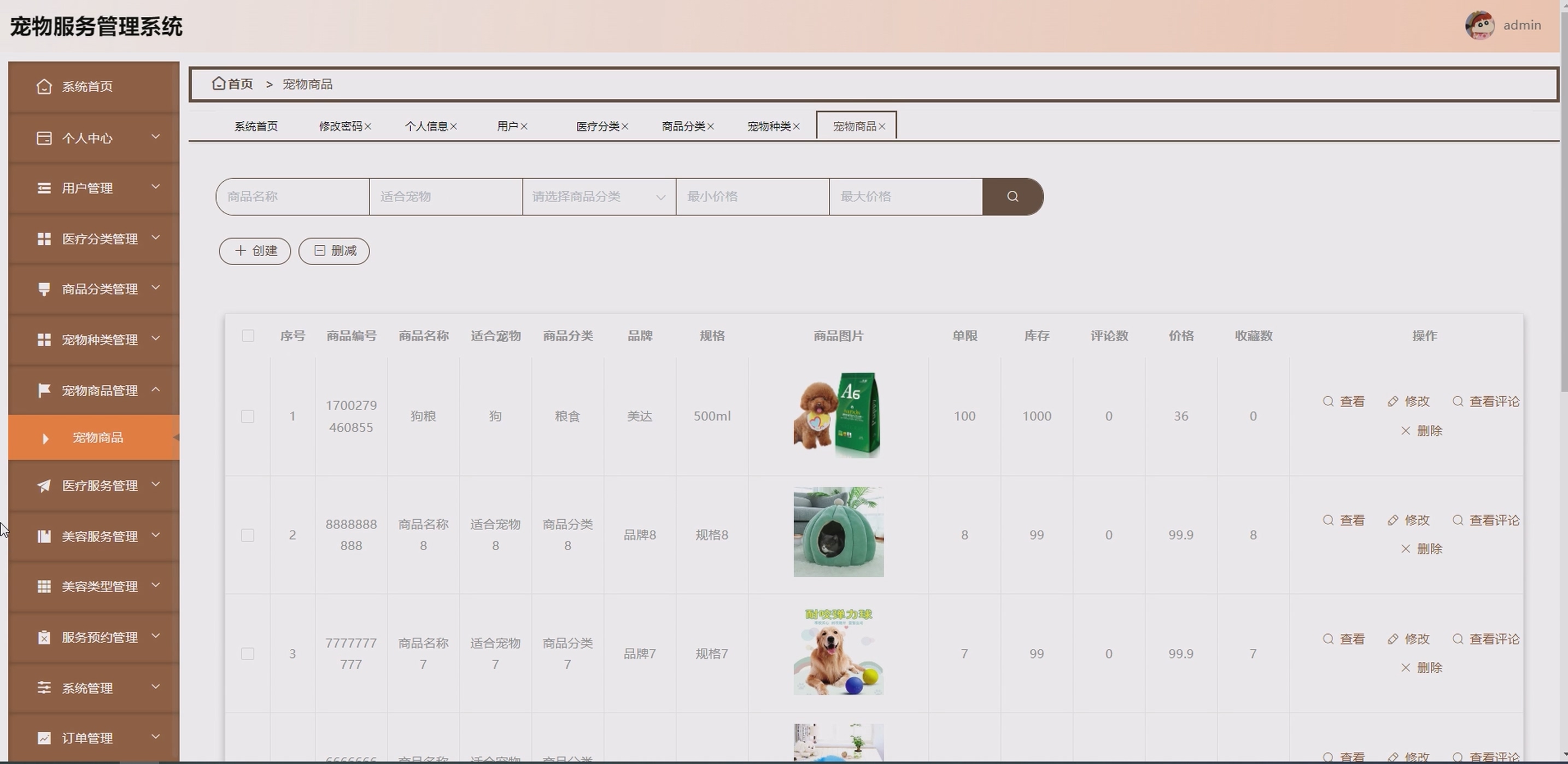The image size is (1568, 764).
Task: Click the 宠物种类管理 grid icon
Action: [x=44, y=339]
